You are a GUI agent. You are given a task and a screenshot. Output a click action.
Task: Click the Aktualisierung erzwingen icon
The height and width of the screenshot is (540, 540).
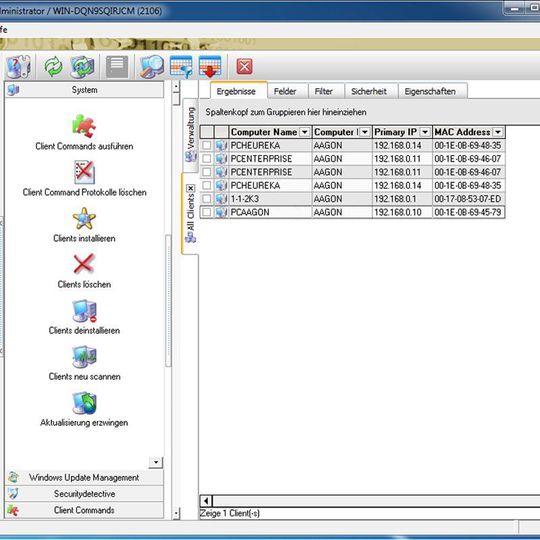coord(84,403)
